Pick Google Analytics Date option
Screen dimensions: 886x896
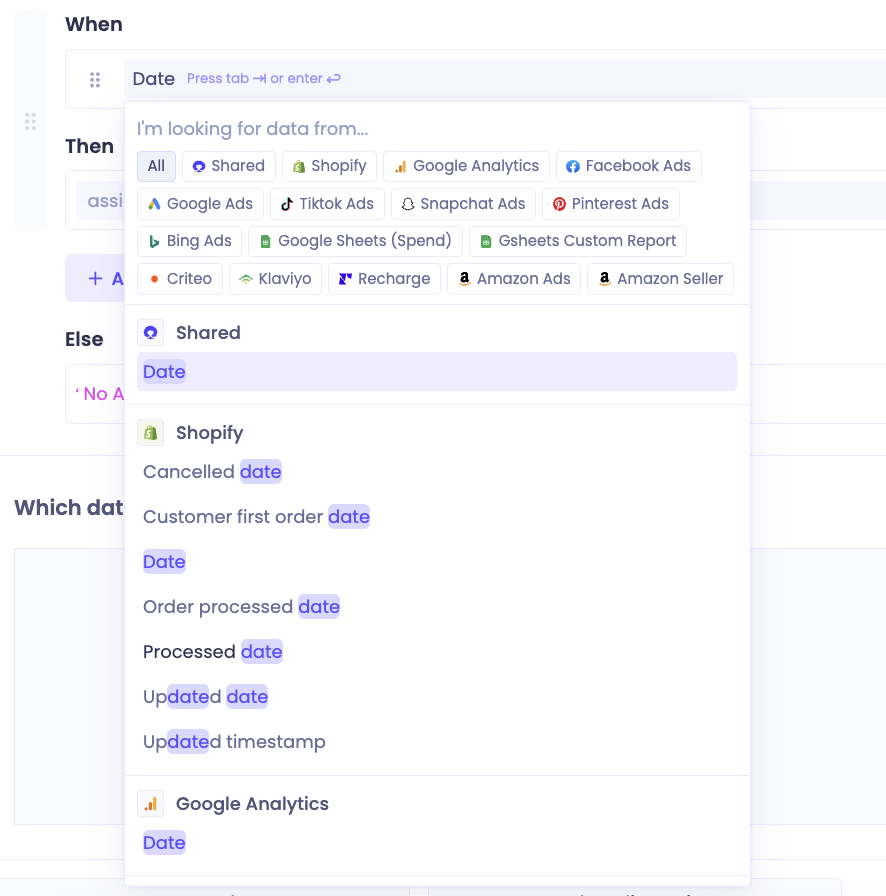point(164,843)
